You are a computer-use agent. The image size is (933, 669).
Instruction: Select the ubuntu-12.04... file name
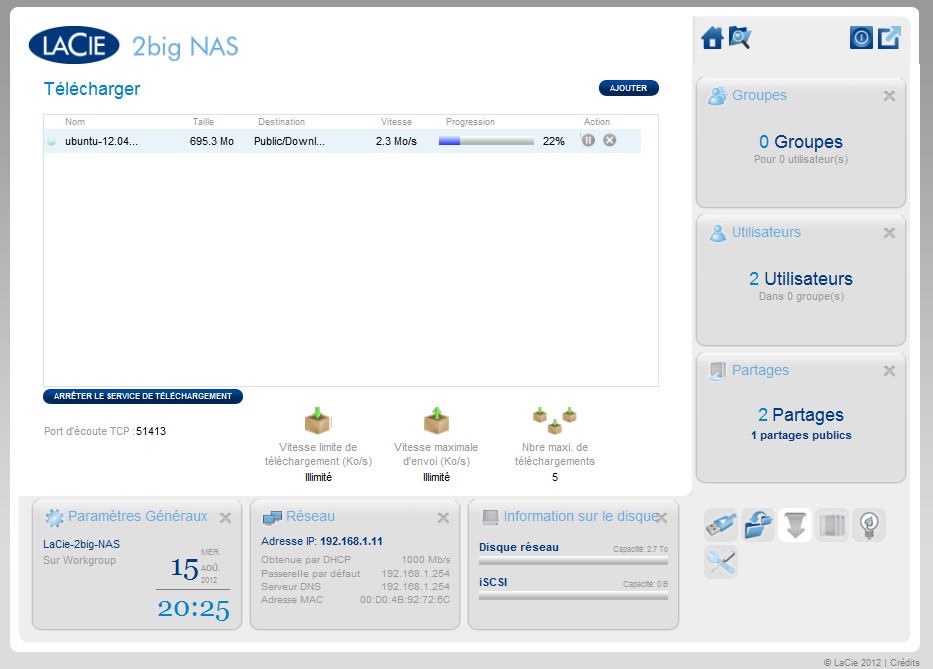coord(101,141)
